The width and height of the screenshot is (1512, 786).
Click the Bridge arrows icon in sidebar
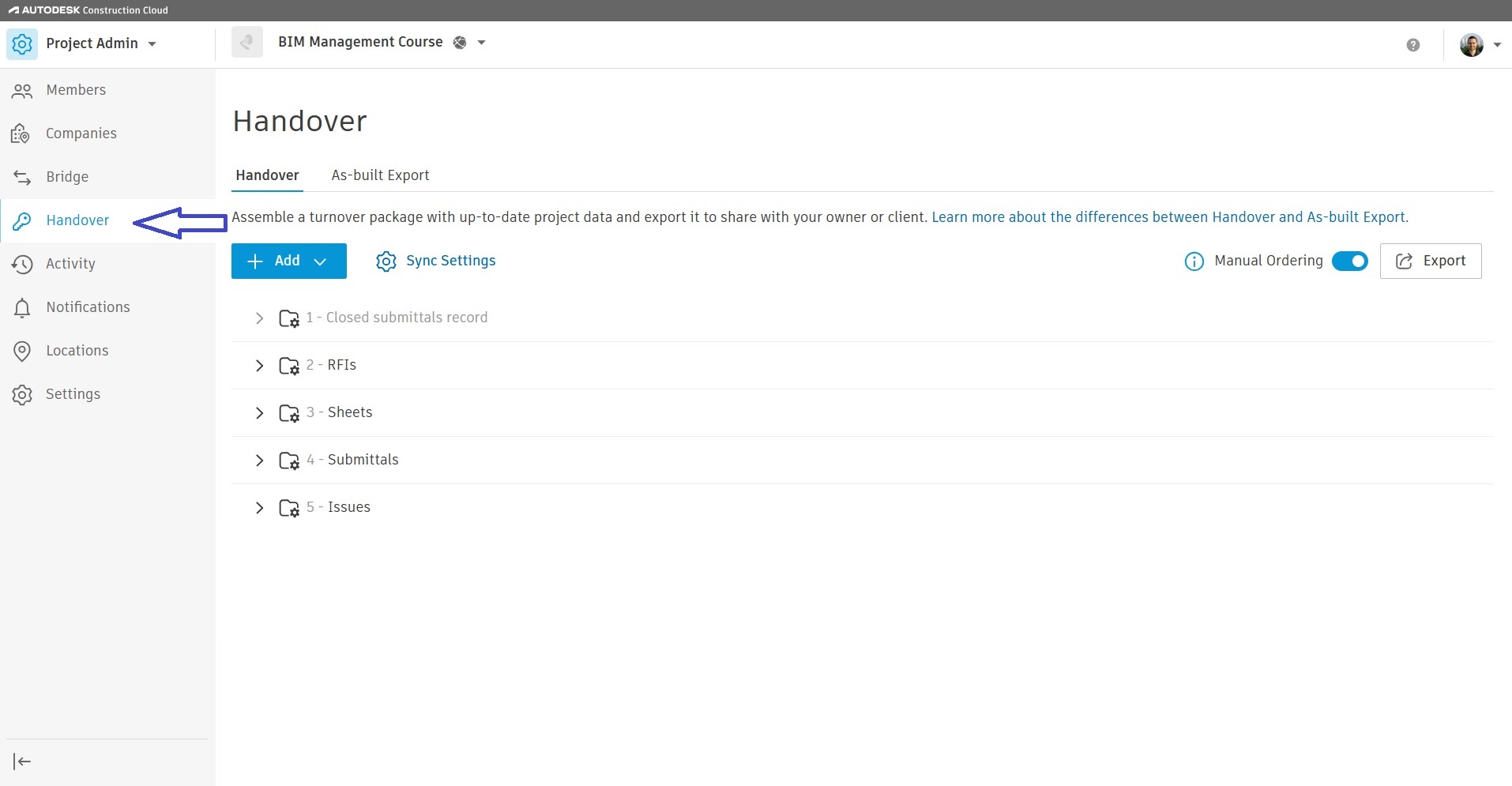point(22,177)
